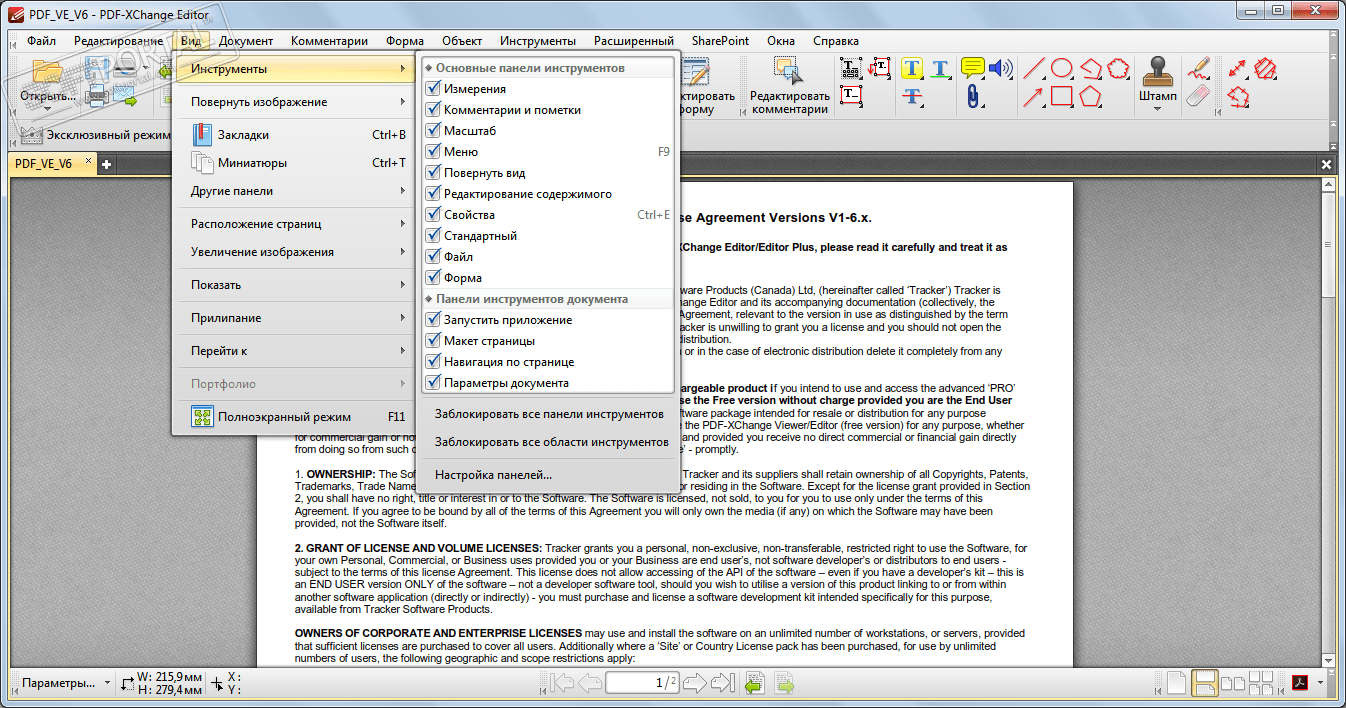Toggle Навигация по странице checkbox
Screen dimensions: 1346x708
pyautogui.click(x=433, y=362)
